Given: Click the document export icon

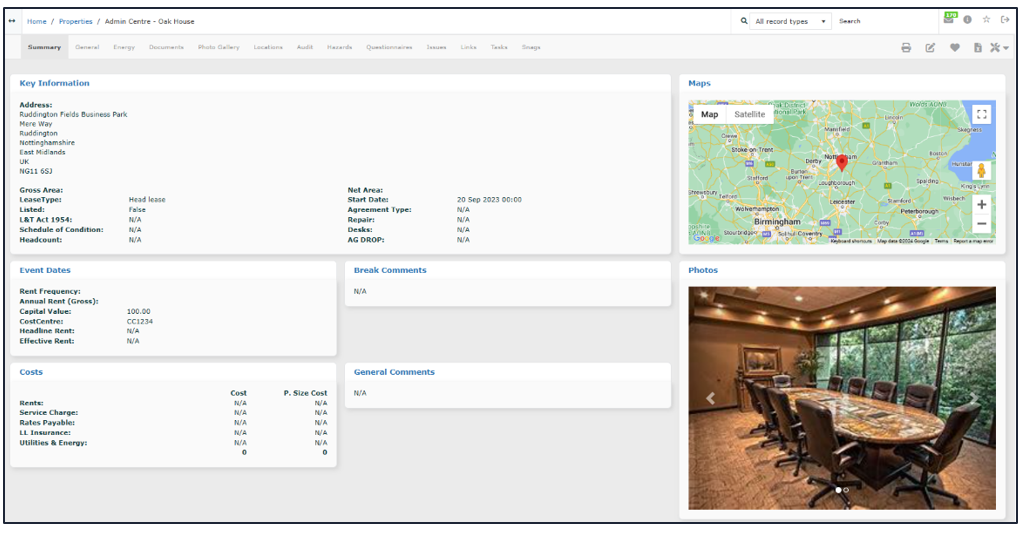Looking at the screenshot, I should (x=978, y=48).
